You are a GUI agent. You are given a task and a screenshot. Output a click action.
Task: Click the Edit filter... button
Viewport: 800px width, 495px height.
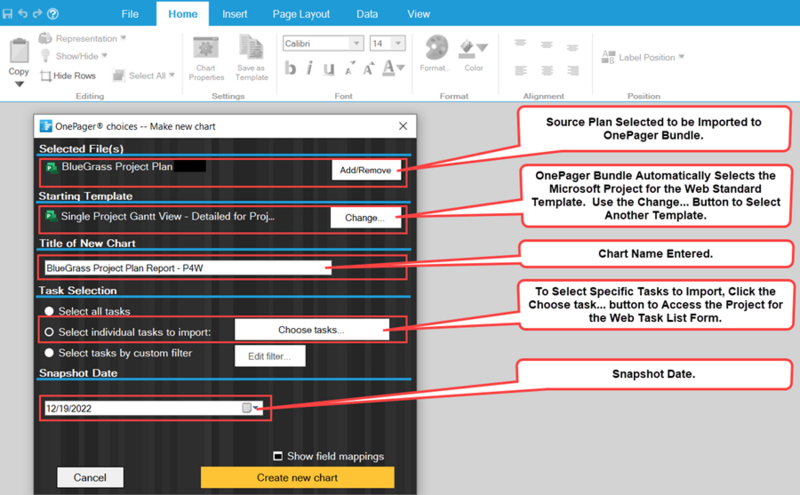pyautogui.click(x=270, y=356)
